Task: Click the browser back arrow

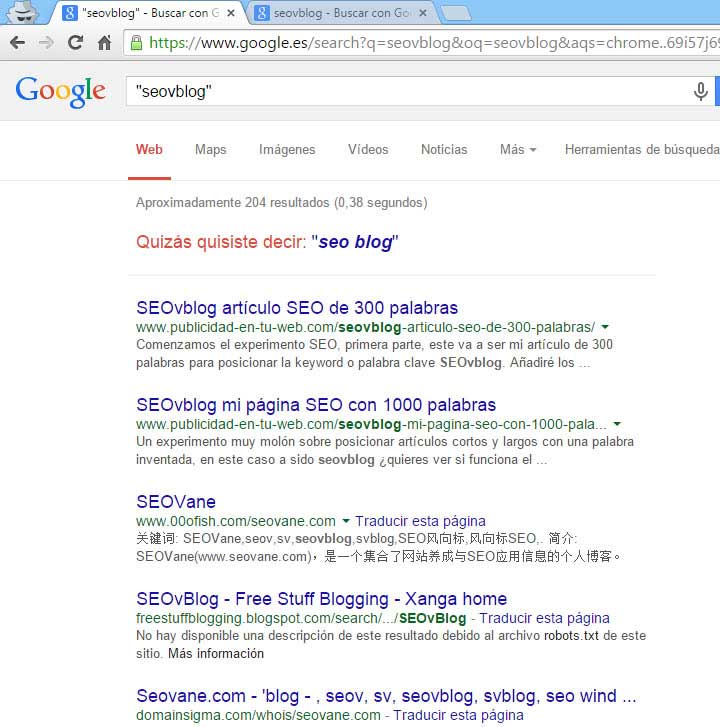Action: point(17,43)
